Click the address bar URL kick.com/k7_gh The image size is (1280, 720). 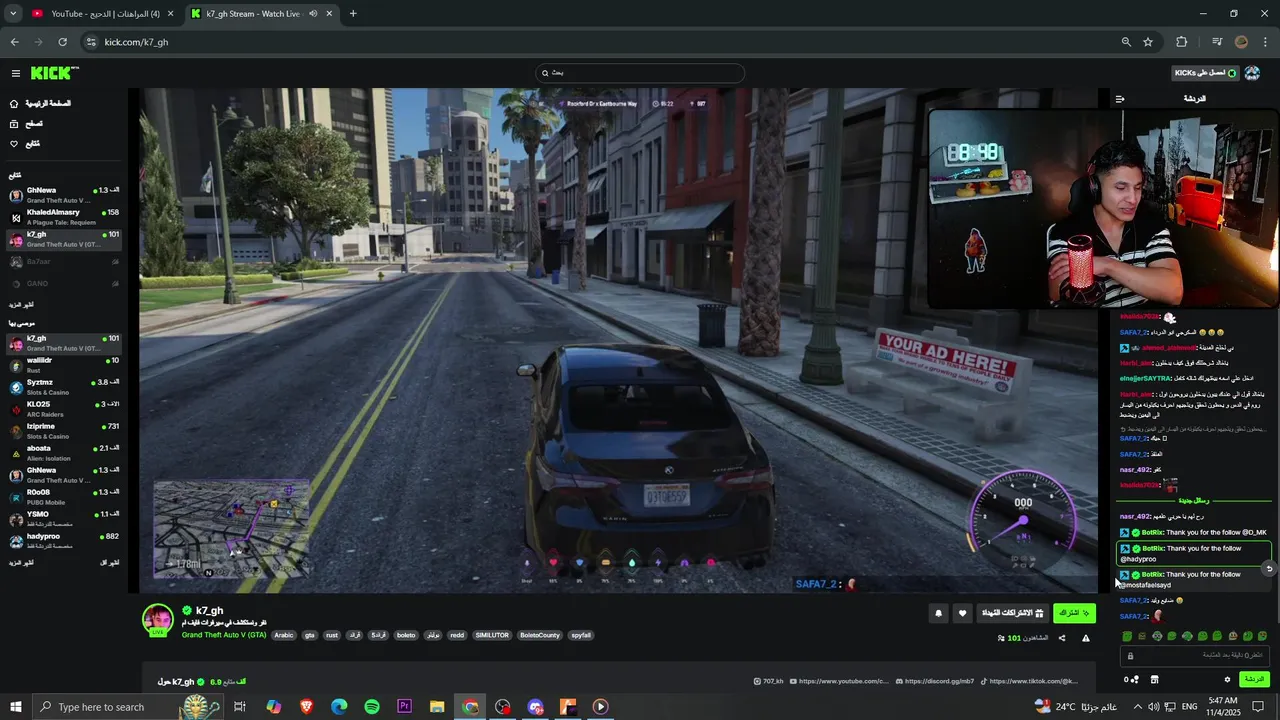pos(136,42)
